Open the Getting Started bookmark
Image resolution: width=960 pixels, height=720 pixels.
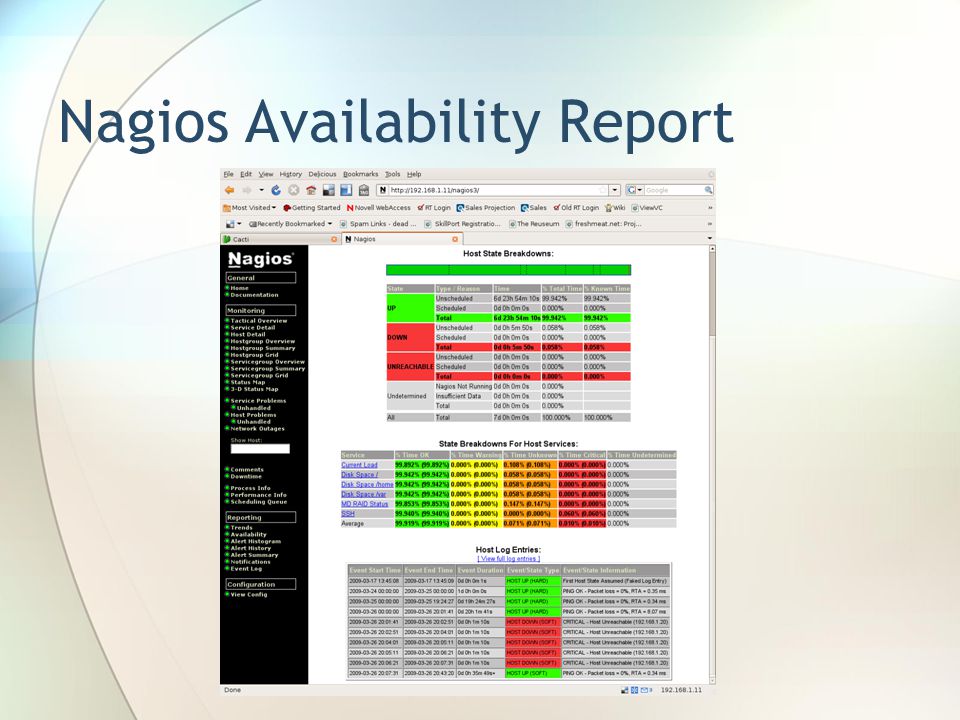coord(312,208)
